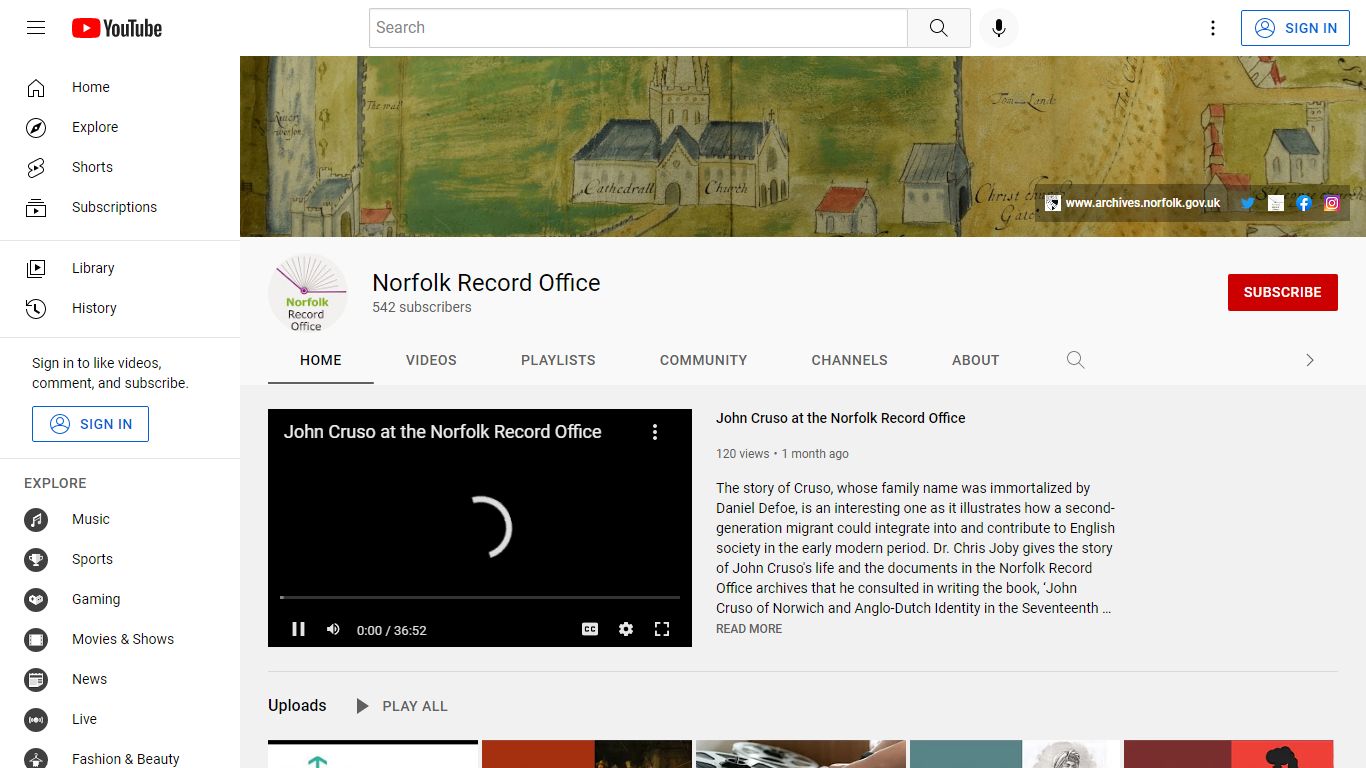This screenshot has width=1366, height=768.
Task: Switch to the ABOUT tab
Action: 976,360
